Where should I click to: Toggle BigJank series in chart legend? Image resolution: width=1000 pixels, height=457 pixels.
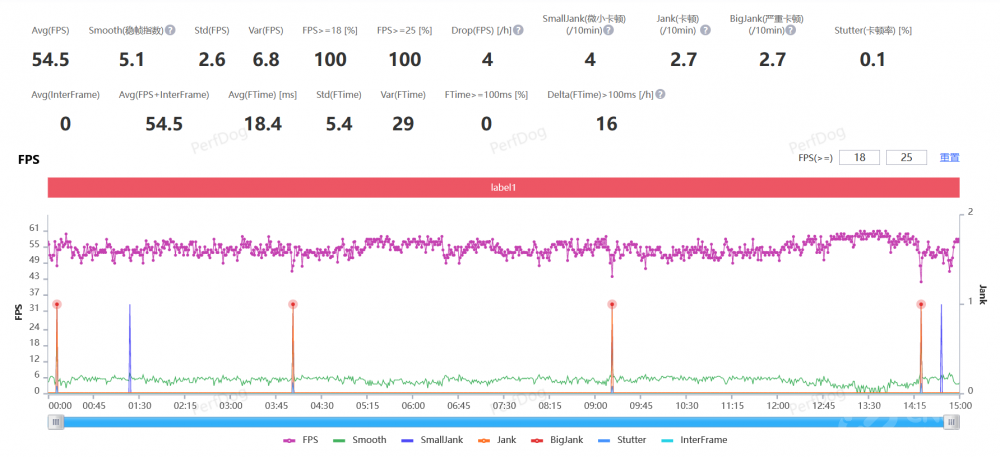tap(557, 440)
